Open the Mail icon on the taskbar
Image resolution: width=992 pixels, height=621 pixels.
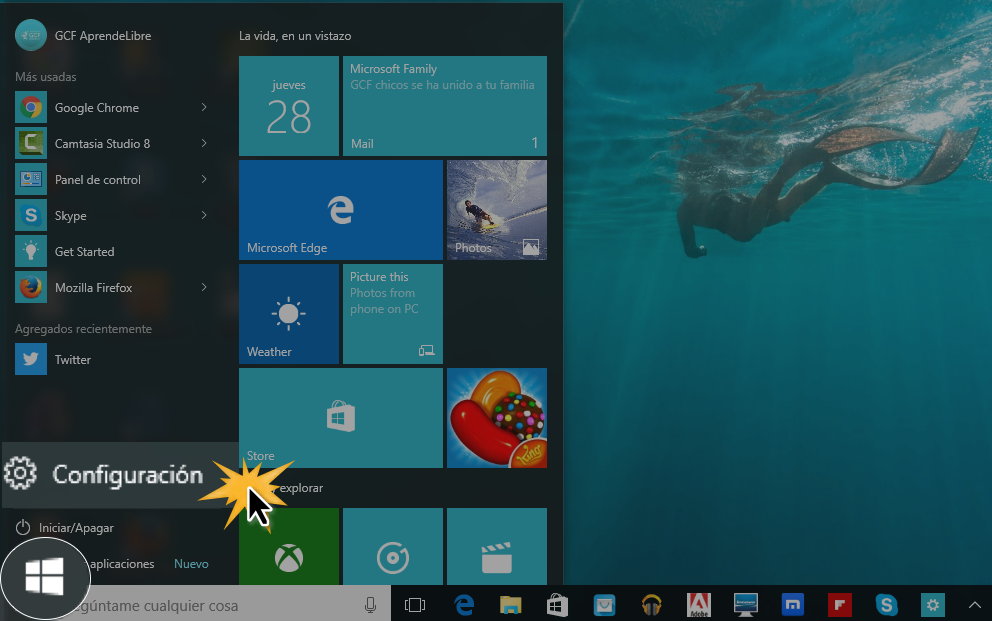(604, 605)
